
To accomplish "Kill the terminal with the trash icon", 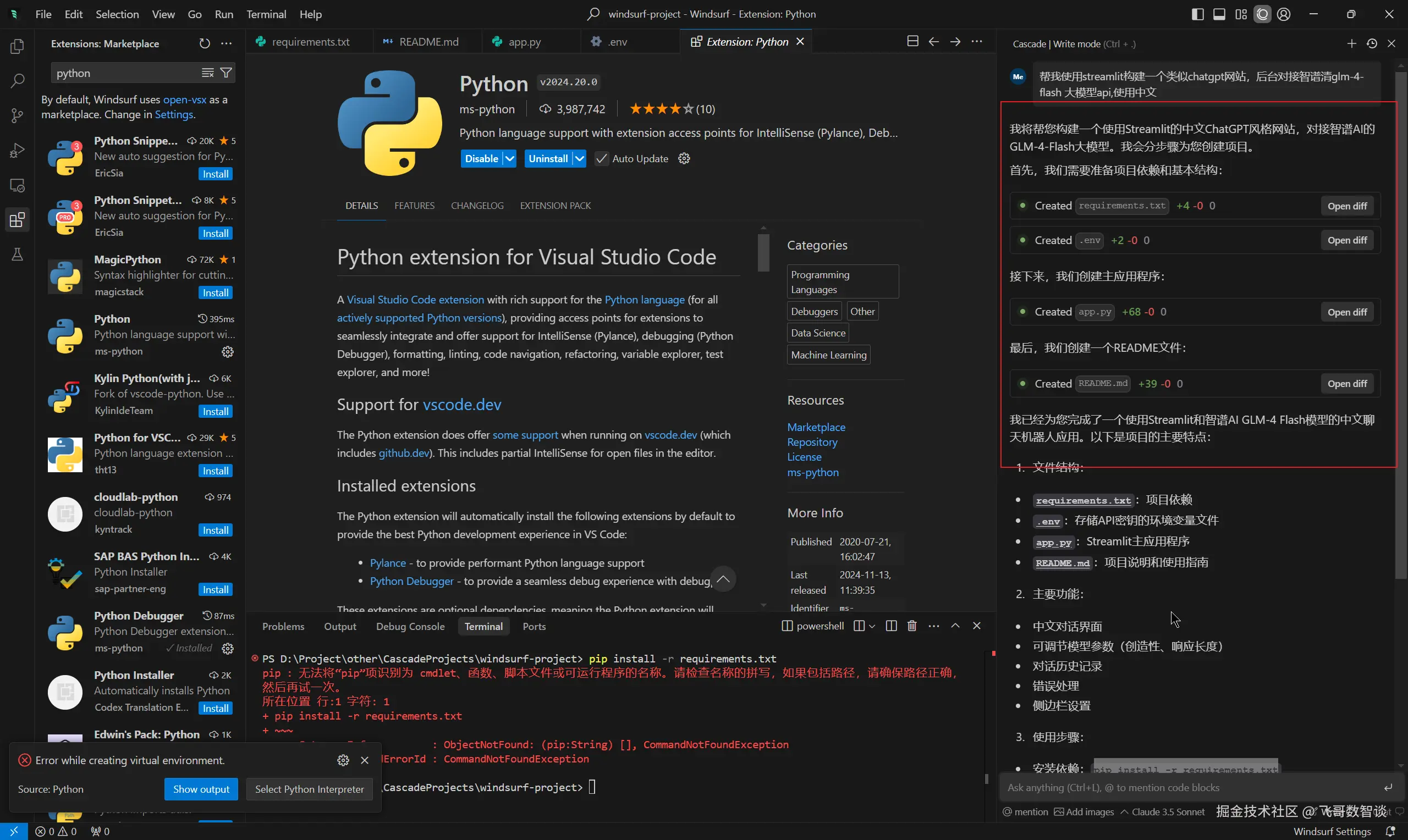I will pyautogui.click(x=912, y=626).
